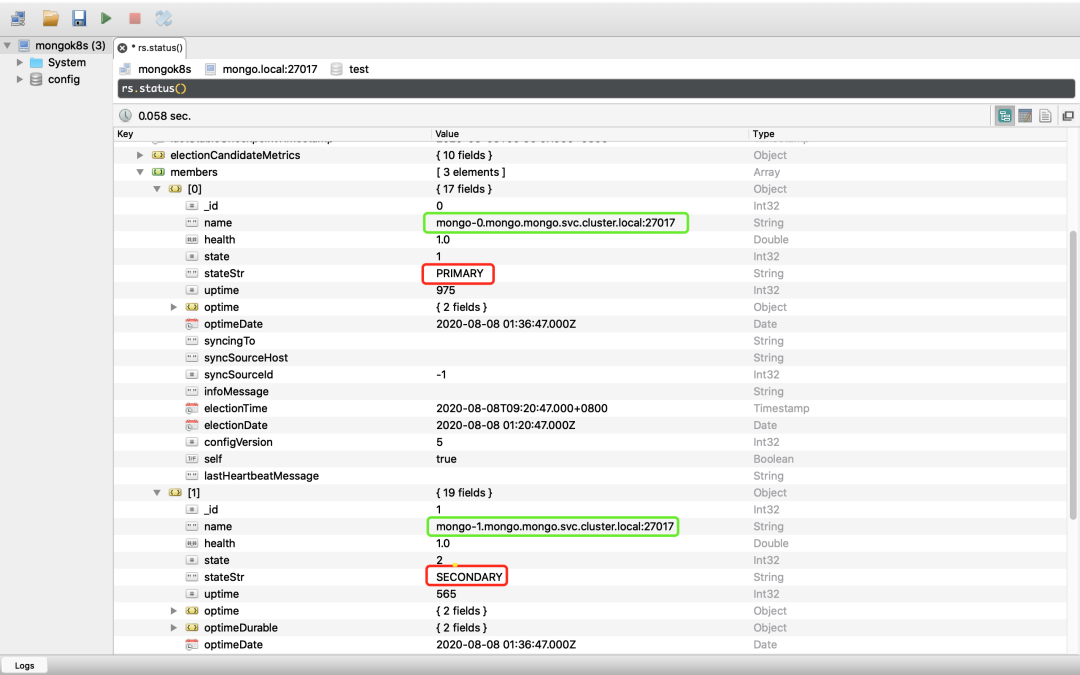Select the SECONDARY stateStr value

469,577
